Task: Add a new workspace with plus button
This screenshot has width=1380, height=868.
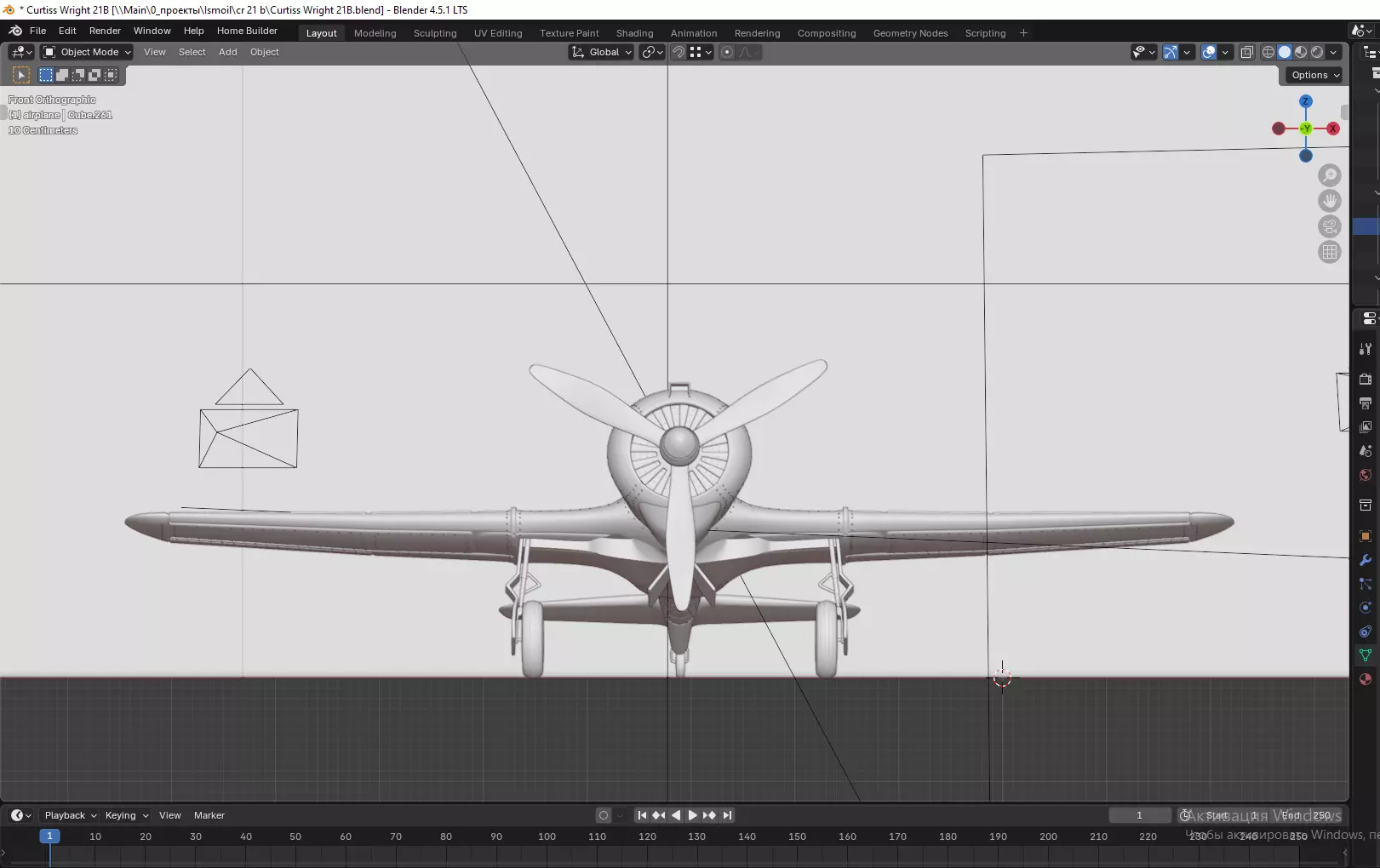Action: coord(1023,33)
